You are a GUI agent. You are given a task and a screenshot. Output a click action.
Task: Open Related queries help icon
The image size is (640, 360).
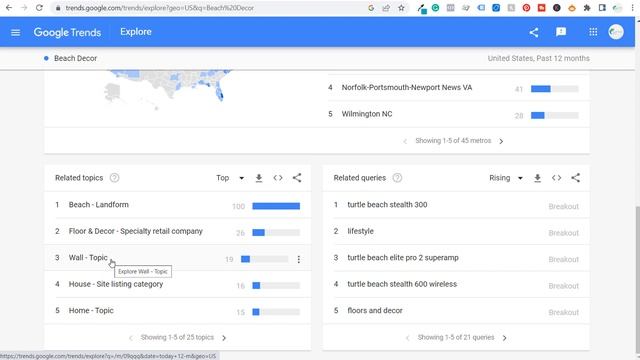click(x=397, y=178)
